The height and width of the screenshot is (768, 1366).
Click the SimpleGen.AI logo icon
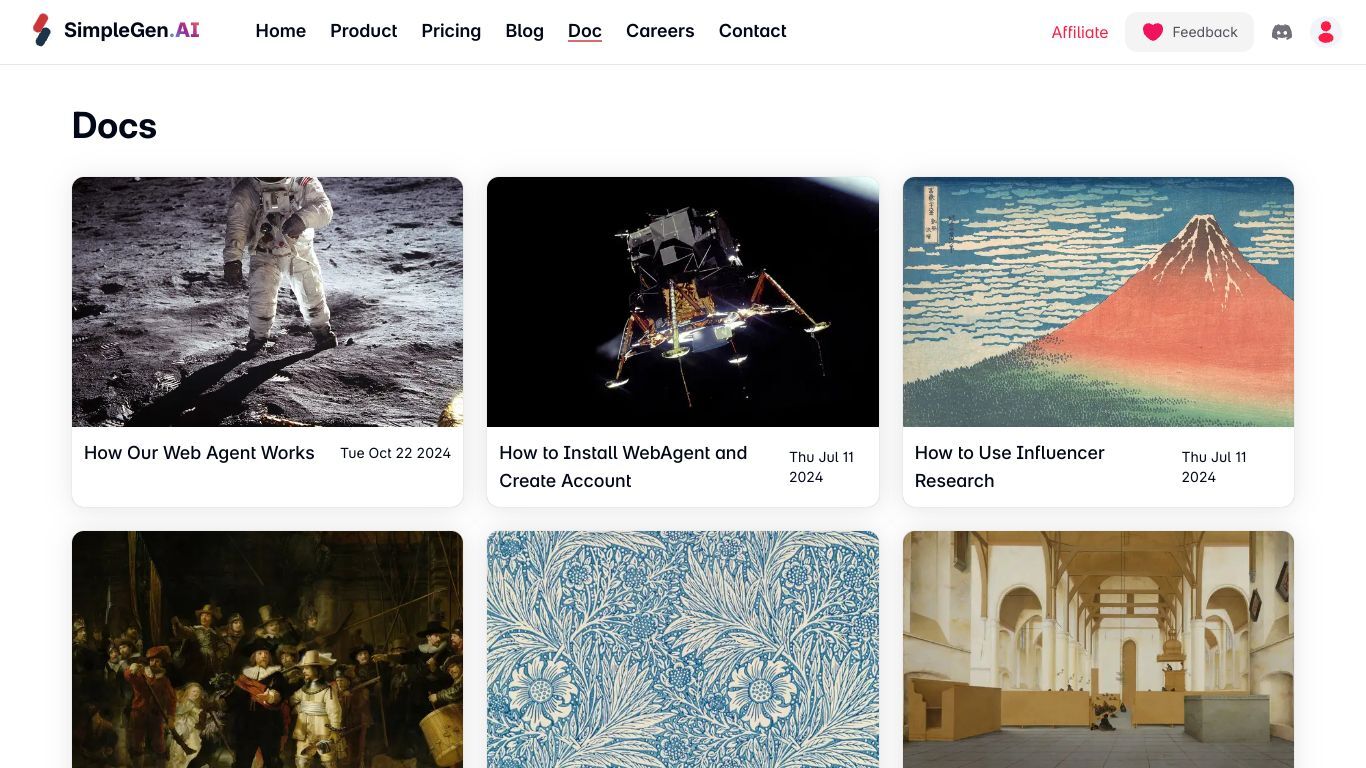click(x=41, y=30)
